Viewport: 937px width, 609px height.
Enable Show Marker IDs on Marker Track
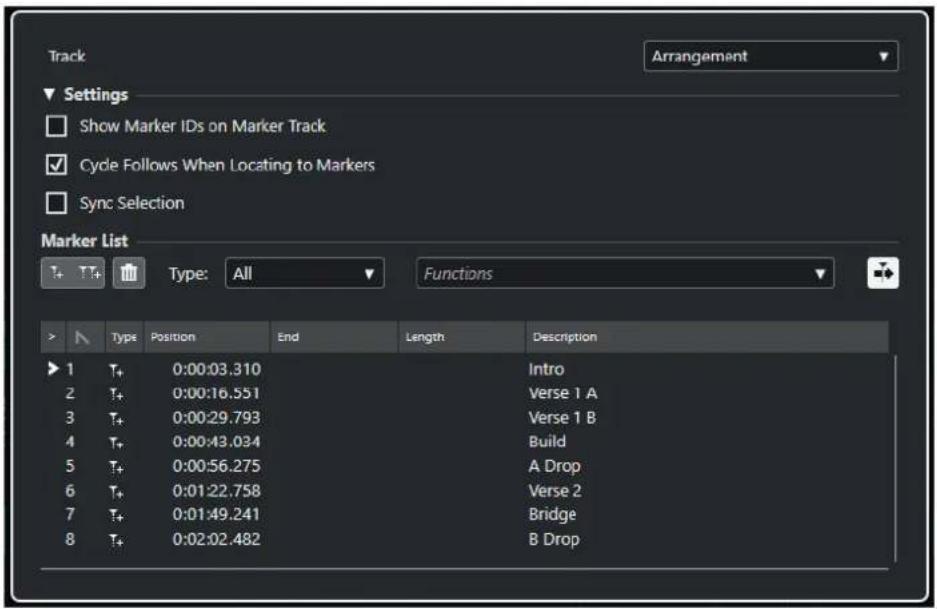coord(56,126)
